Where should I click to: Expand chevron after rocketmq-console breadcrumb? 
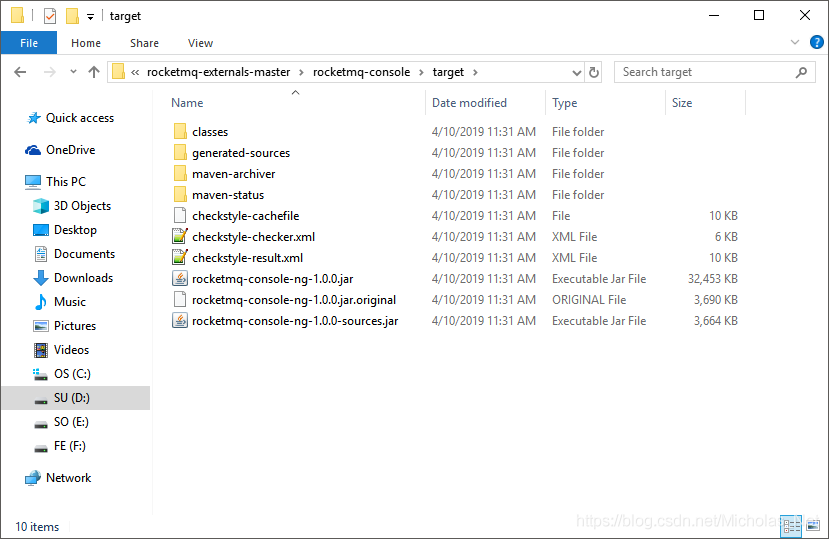(x=421, y=72)
